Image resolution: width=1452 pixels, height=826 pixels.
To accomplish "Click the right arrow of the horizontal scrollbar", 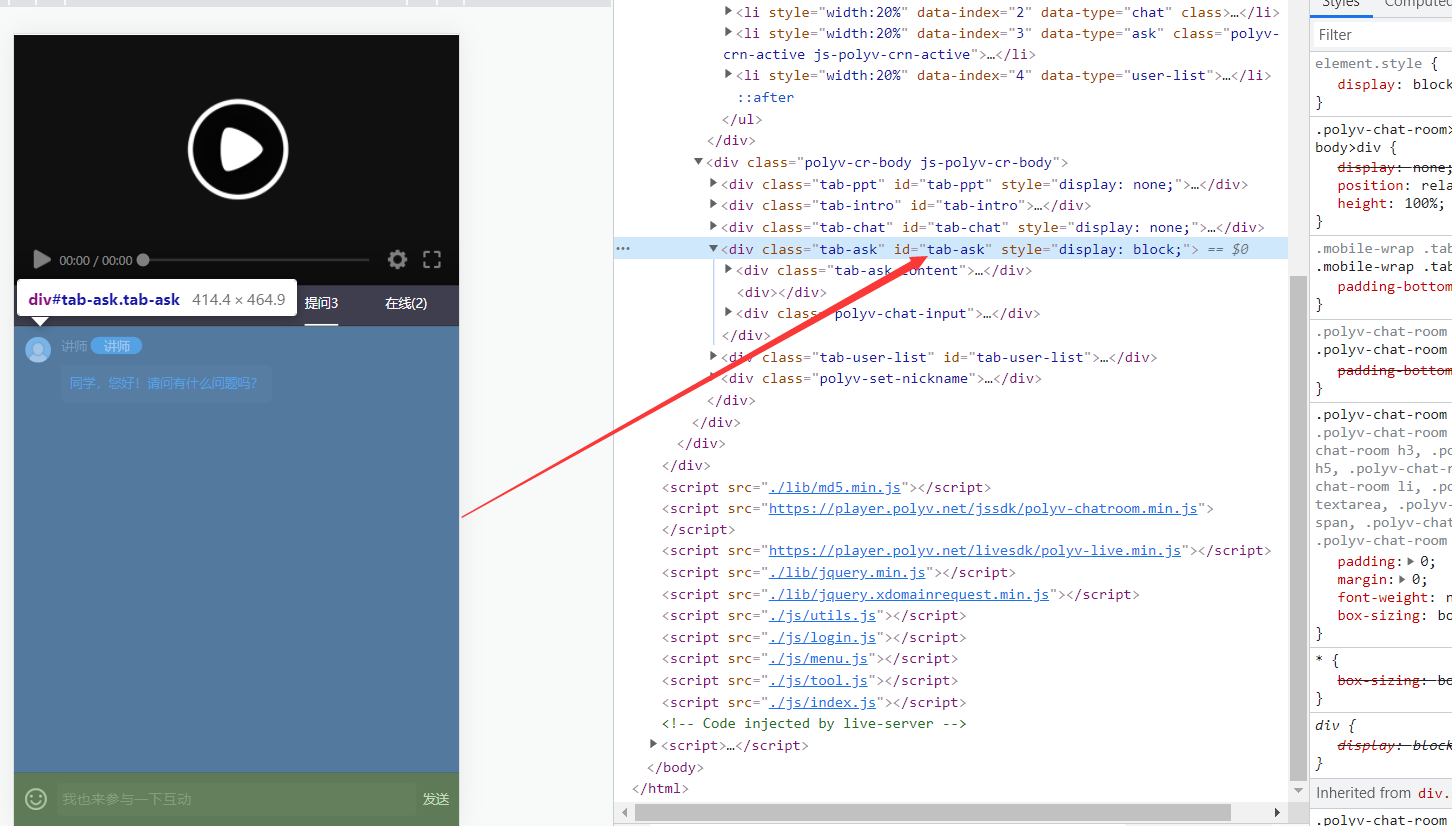I will click(1277, 812).
